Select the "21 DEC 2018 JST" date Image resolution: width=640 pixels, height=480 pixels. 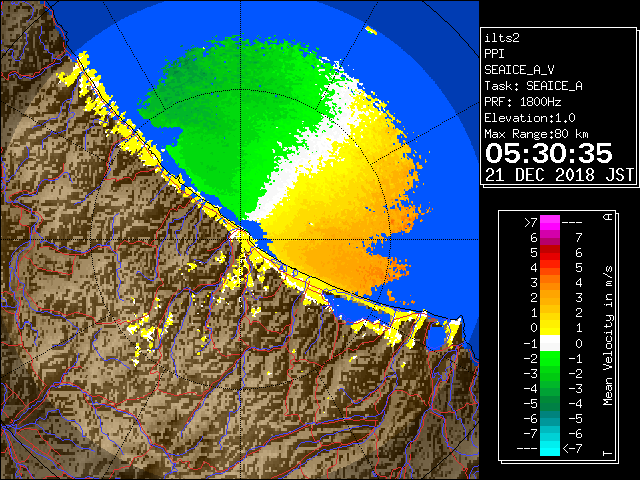[x=559, y=175]
